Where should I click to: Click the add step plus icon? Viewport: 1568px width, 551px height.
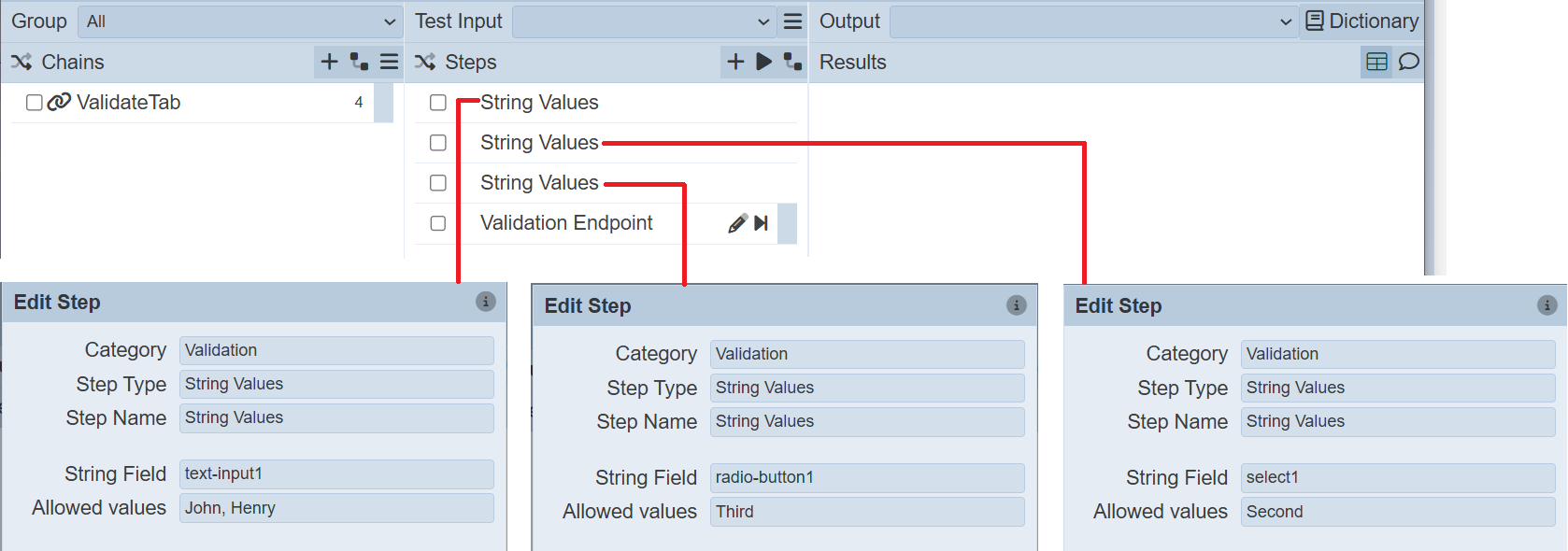735,62
